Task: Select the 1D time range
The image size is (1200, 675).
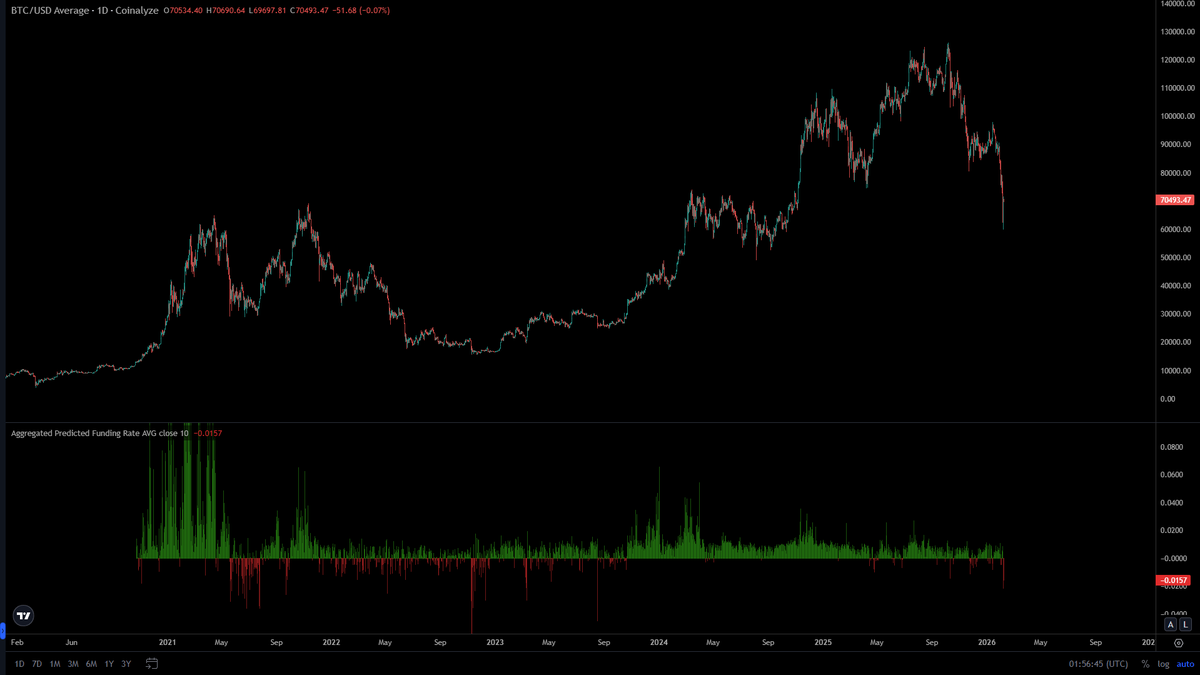Action: (x=19, y=664)
